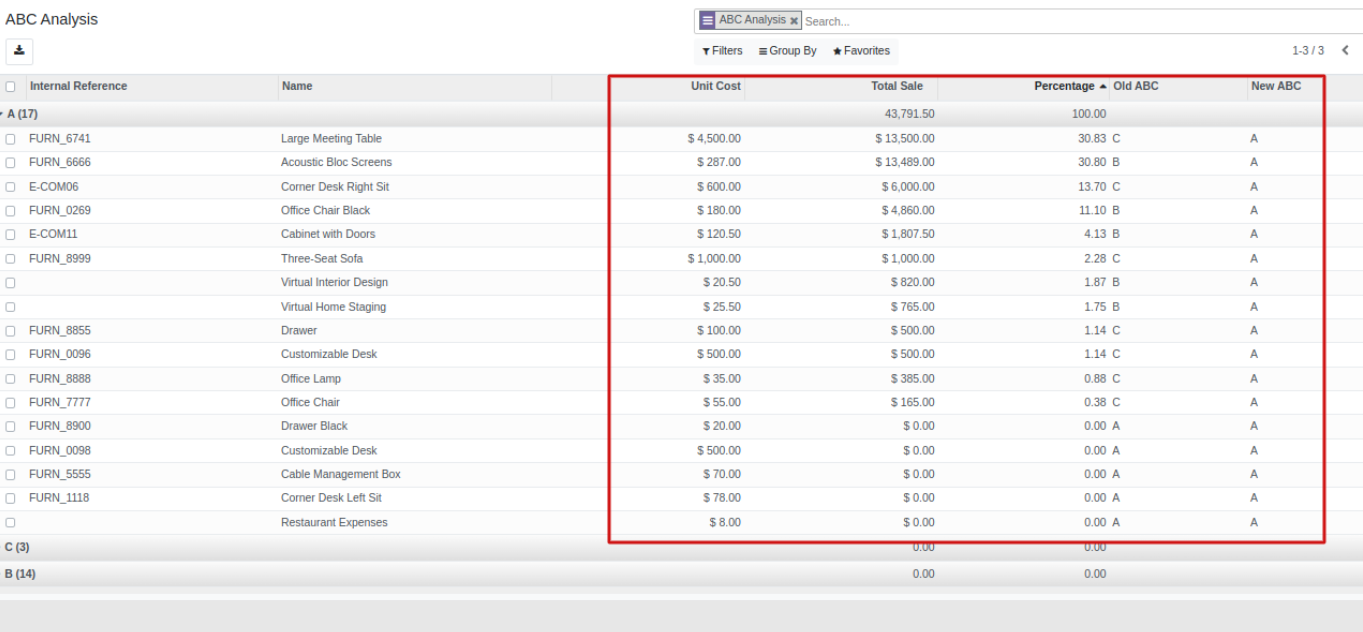Image resolution: width=1363 pixels, height=632 pixels.
Task: Expand the C (3) group
Action: click(x=17, y=547)
